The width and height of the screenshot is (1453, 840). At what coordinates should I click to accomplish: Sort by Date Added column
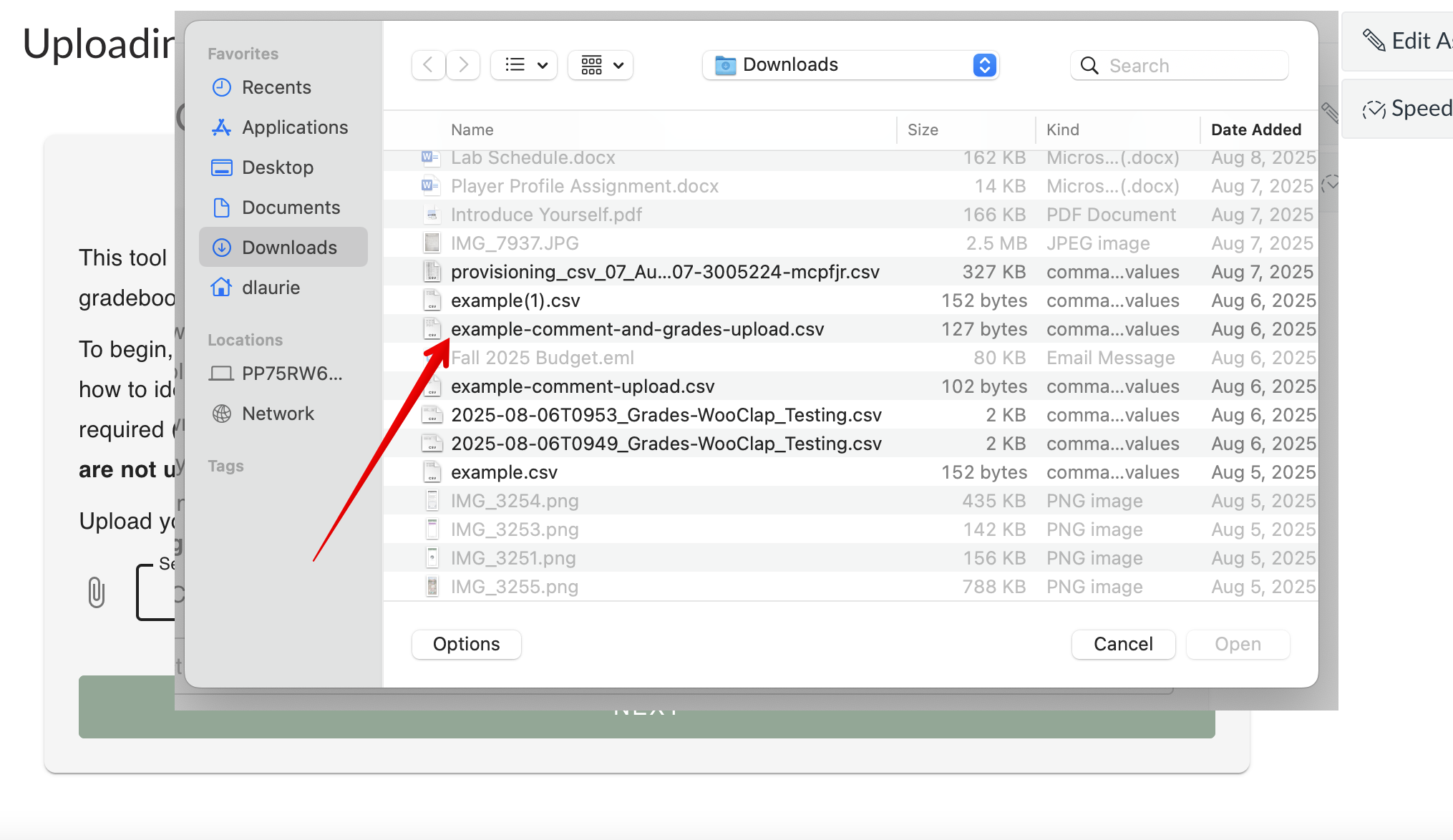point(1255,130)
